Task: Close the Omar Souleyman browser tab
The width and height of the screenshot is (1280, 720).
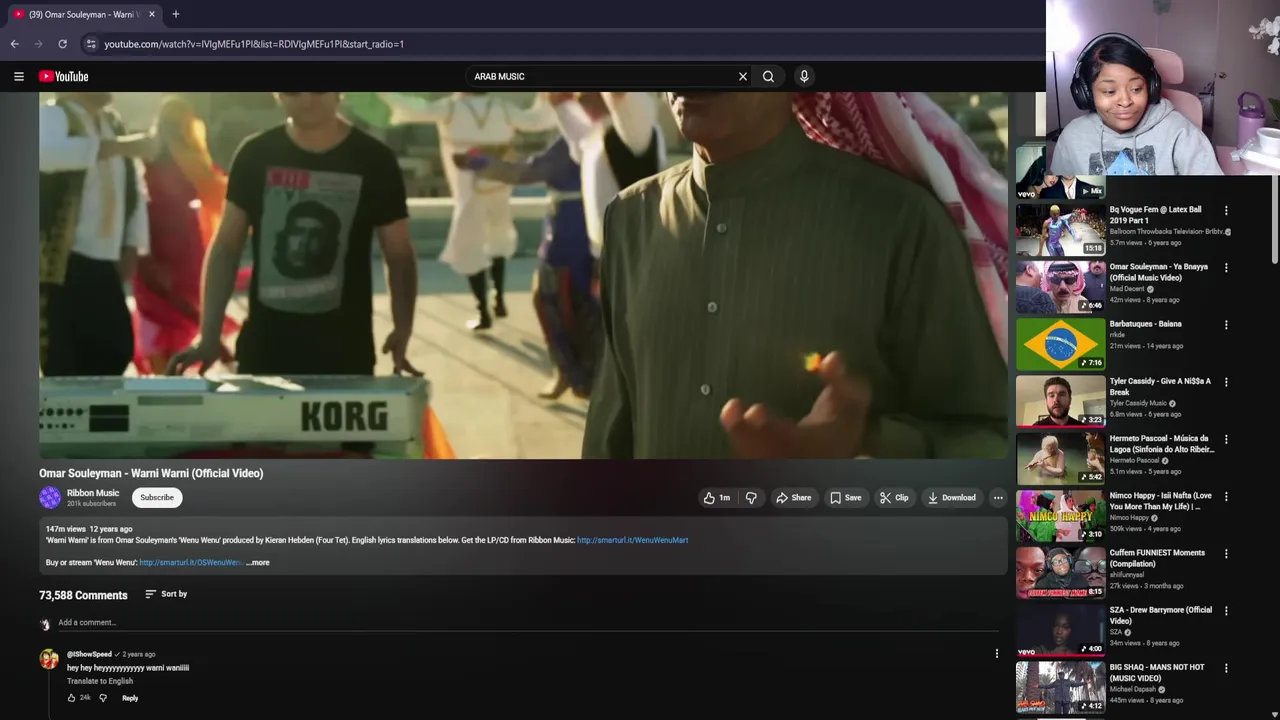Action: pos(152,14)
